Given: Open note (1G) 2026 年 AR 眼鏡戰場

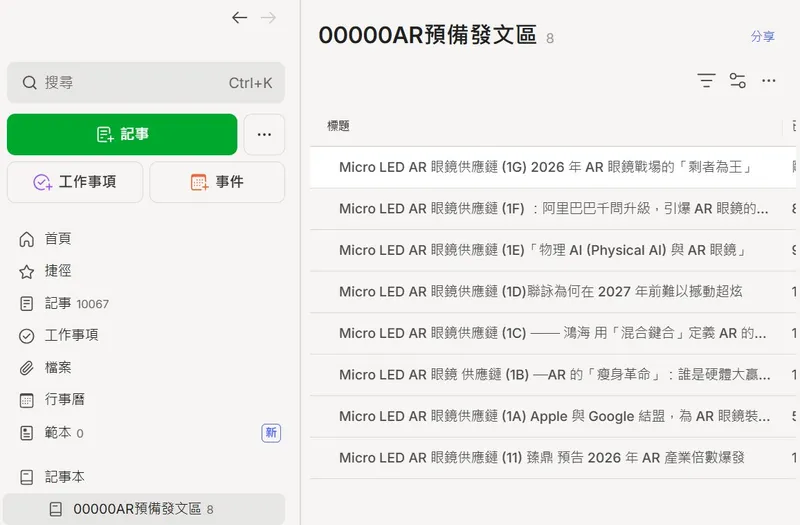Looking at the screenshot, I should pos(553,167).
